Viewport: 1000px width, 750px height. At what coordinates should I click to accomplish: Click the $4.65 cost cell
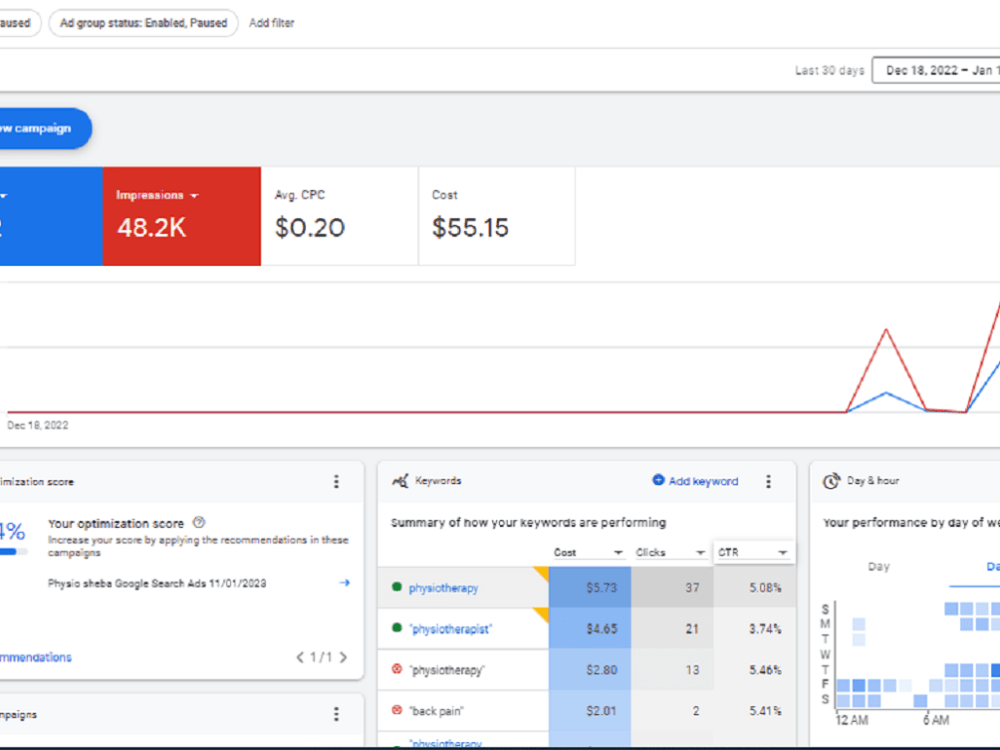point(590,629)
